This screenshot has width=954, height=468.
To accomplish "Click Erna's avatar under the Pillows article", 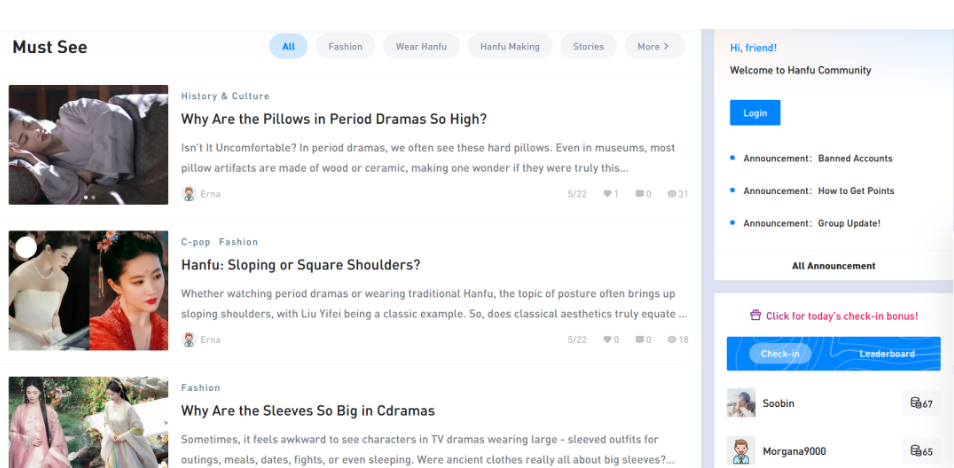I will 189,194.
